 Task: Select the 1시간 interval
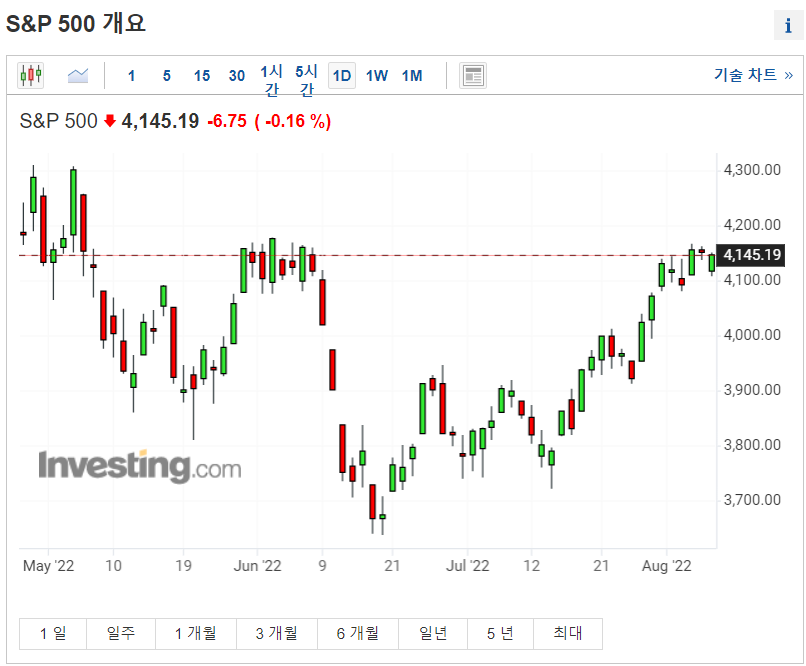[271, 80]
